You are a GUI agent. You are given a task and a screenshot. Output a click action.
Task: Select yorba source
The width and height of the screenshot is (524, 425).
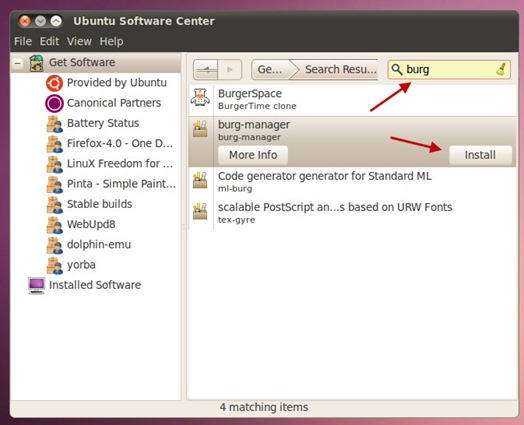coord(81,265)
